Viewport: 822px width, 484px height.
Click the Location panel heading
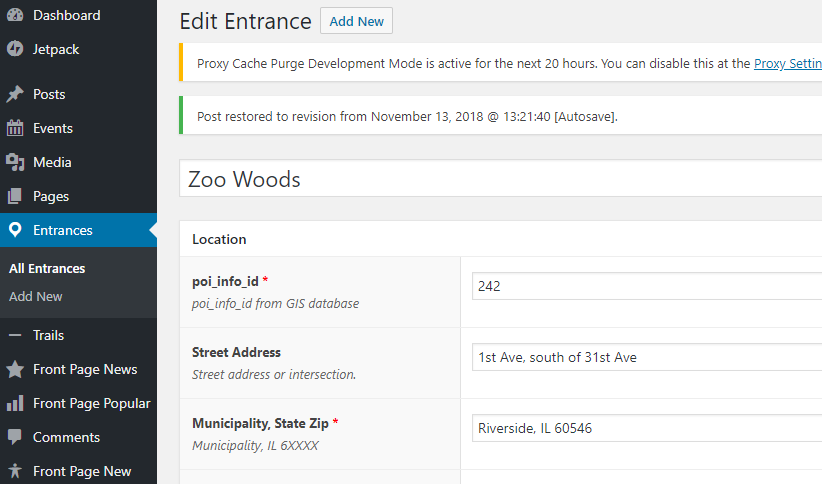tap(219, 239)
